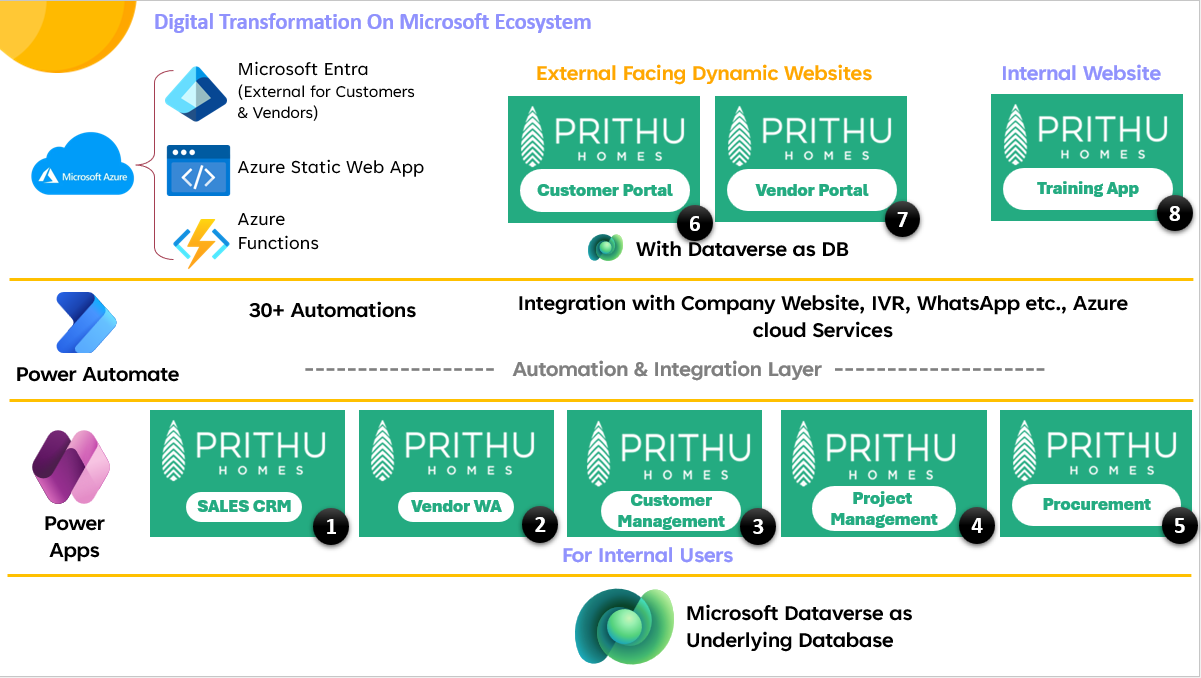1201x678 pixels.
Task: Launch the Training App button
Action: [x=1087, y=189]
